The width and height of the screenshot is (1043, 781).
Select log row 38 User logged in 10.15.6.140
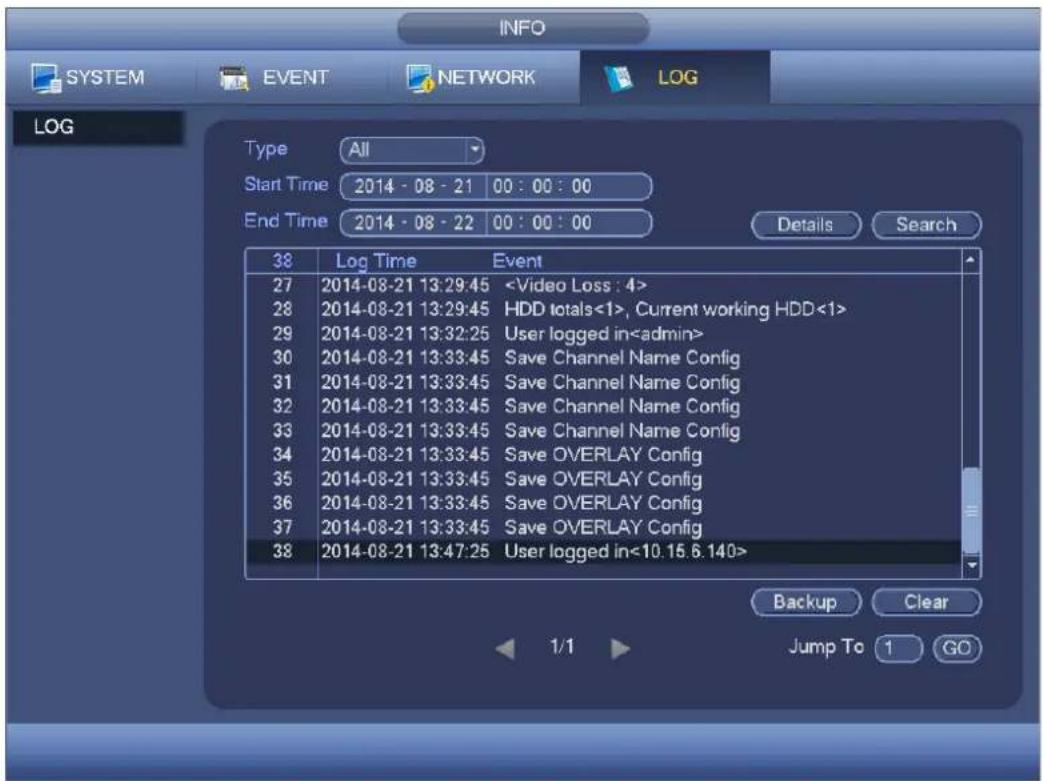pyautogui.click(x=603, y=552)
